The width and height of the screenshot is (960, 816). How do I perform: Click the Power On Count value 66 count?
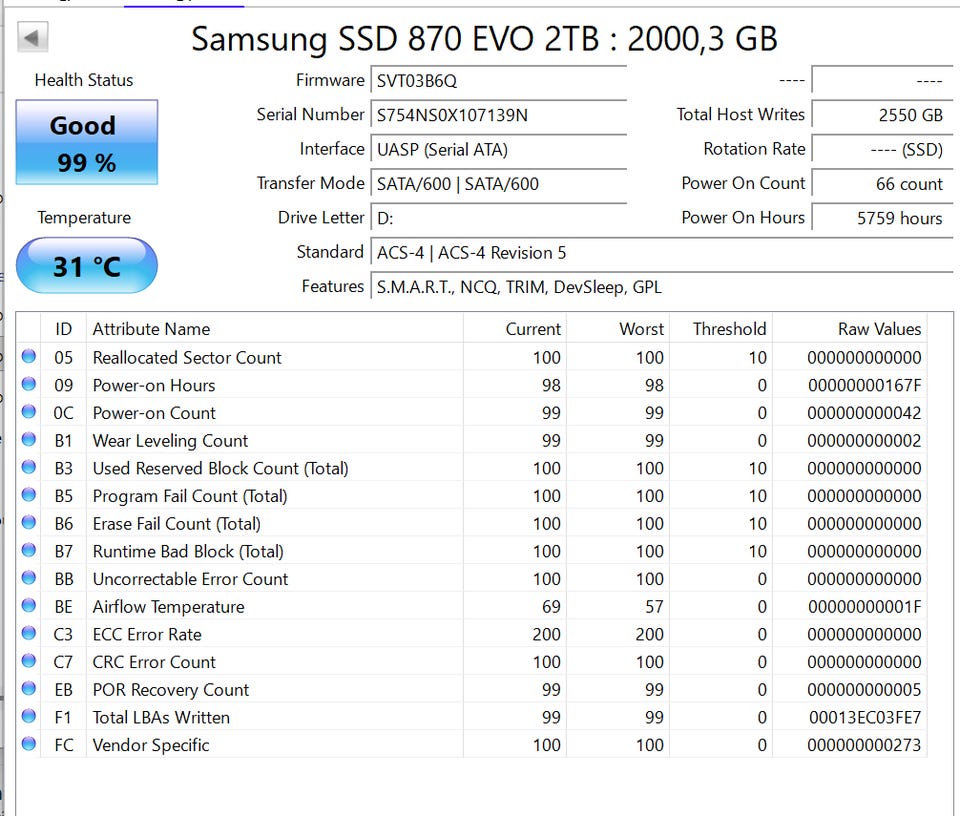[x=882, y=184]
